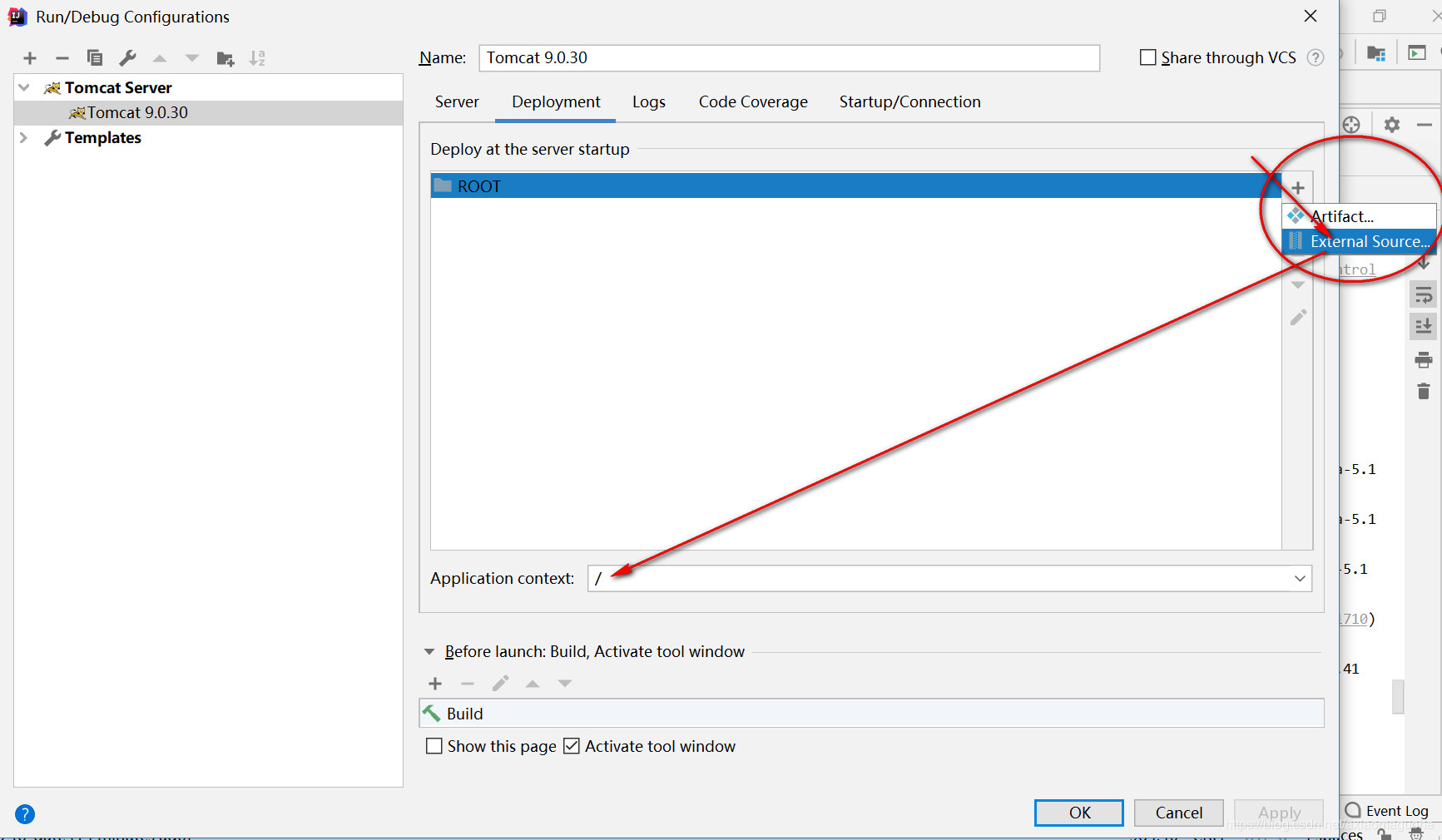Edit the selected before-launch task

click(500, 684)
